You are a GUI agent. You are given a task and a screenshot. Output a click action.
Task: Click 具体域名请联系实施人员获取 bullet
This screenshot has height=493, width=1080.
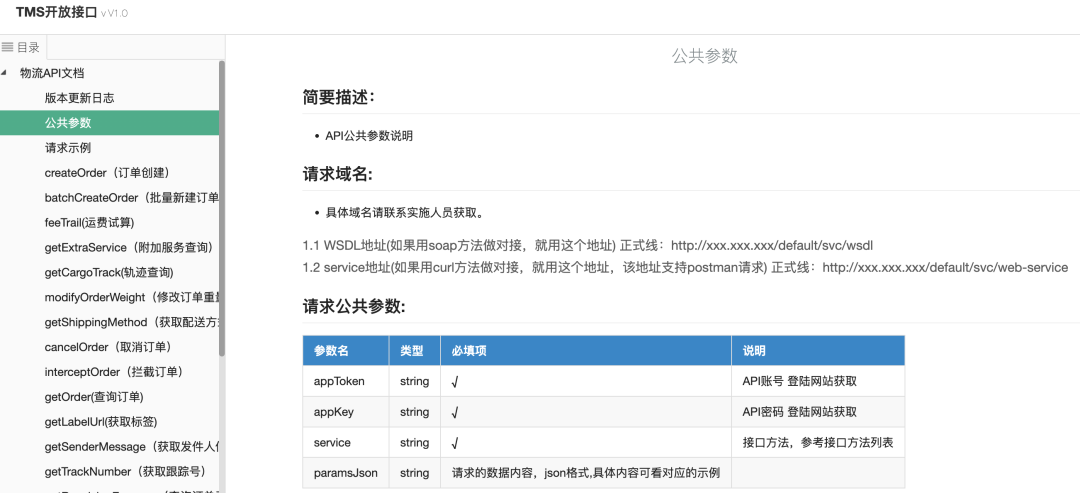coord(408,211)
